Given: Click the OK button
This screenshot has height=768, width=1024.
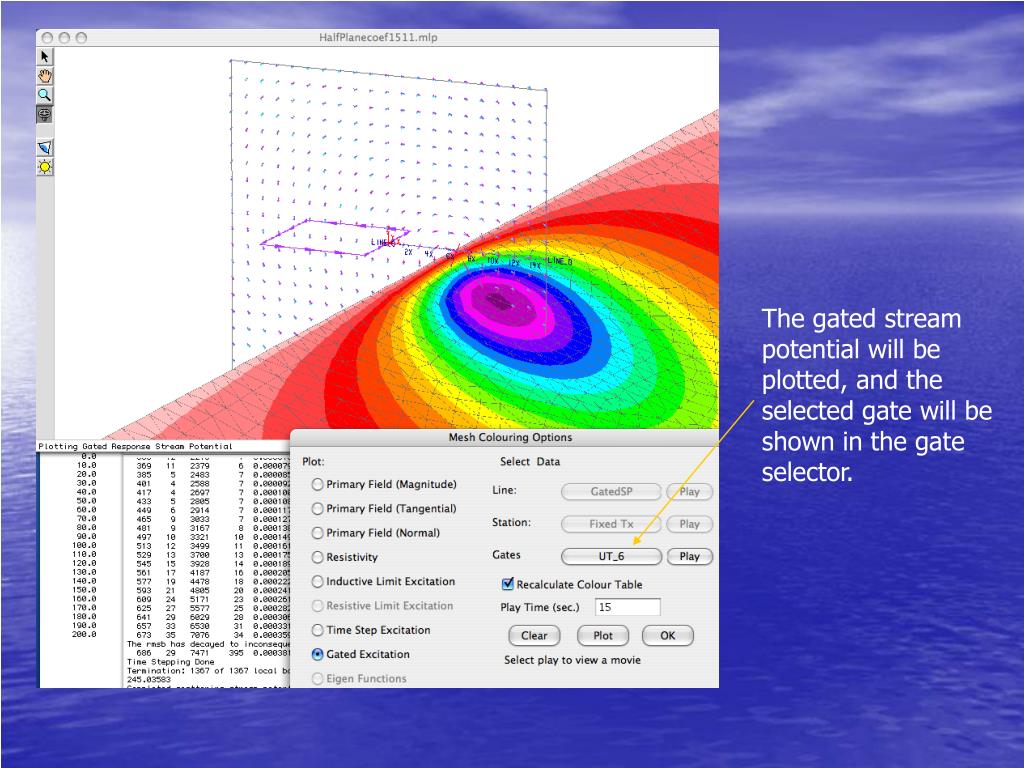Looking at the screenshot, I should tap(667, 635).
